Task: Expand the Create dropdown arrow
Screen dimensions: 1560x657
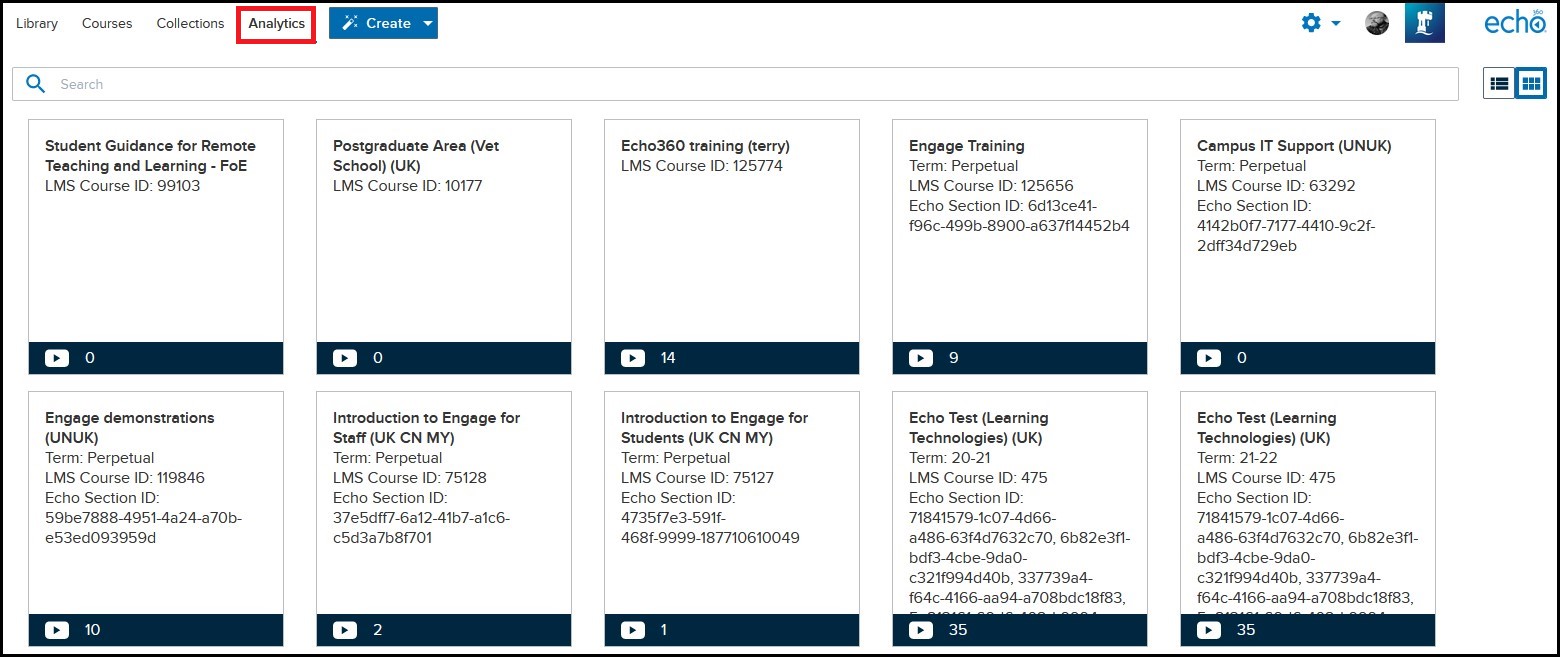Action: (428, 23)
